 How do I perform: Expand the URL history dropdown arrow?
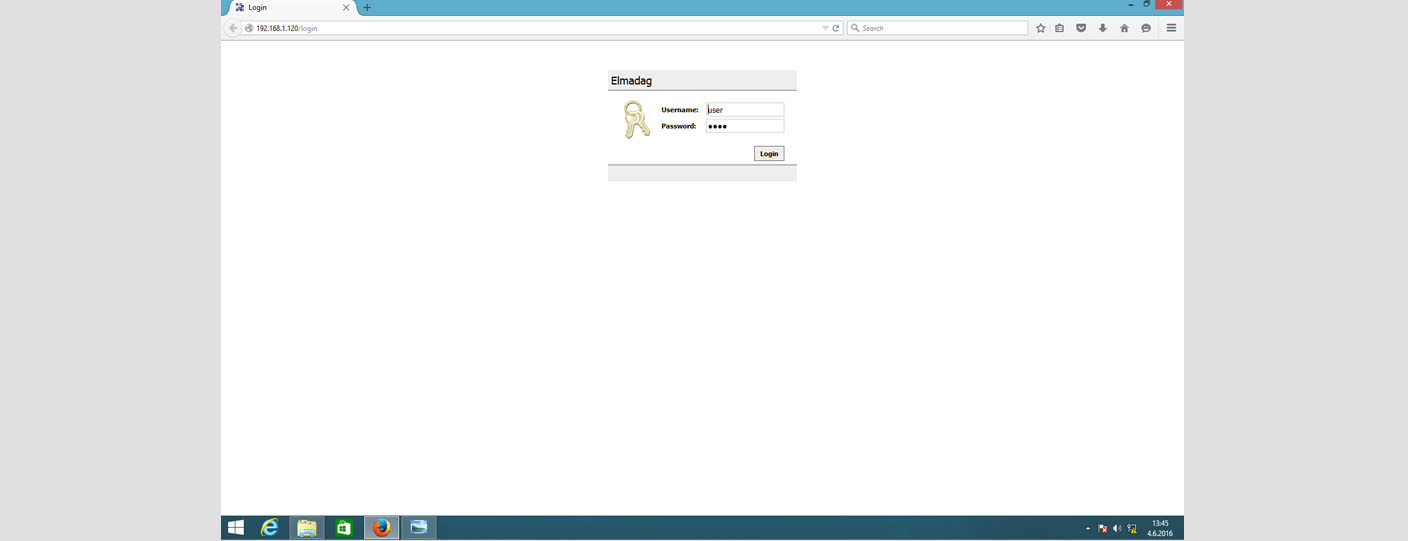825,28
